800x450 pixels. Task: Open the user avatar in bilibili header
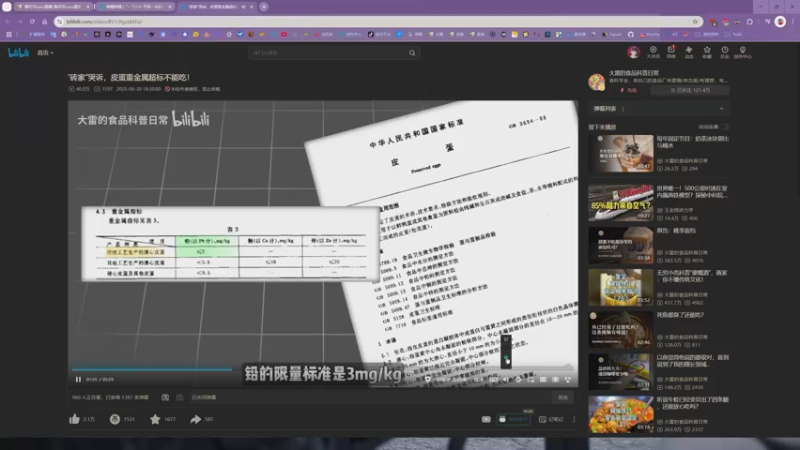[x=634, y=52]
